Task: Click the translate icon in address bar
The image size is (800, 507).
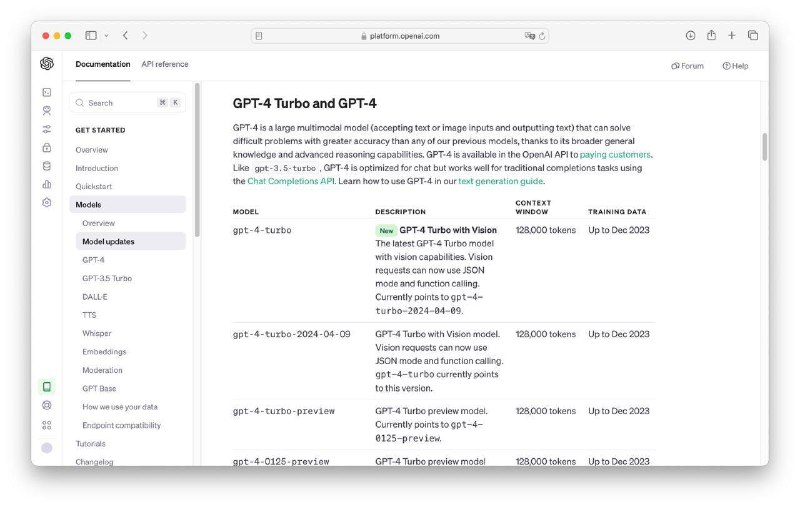Action: tap(530, 36)
